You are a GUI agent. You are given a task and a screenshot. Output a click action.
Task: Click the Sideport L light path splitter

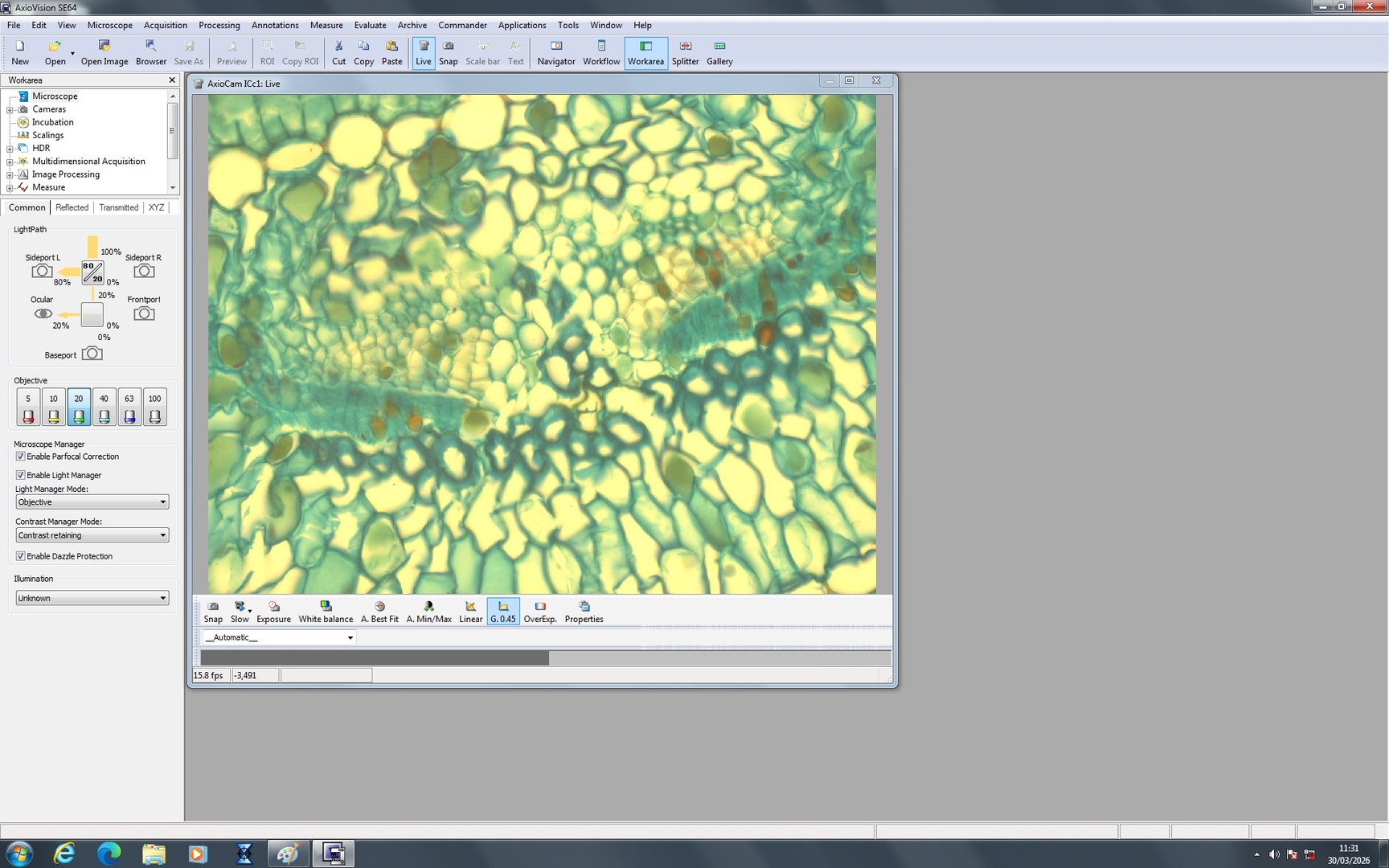point(43,271)
